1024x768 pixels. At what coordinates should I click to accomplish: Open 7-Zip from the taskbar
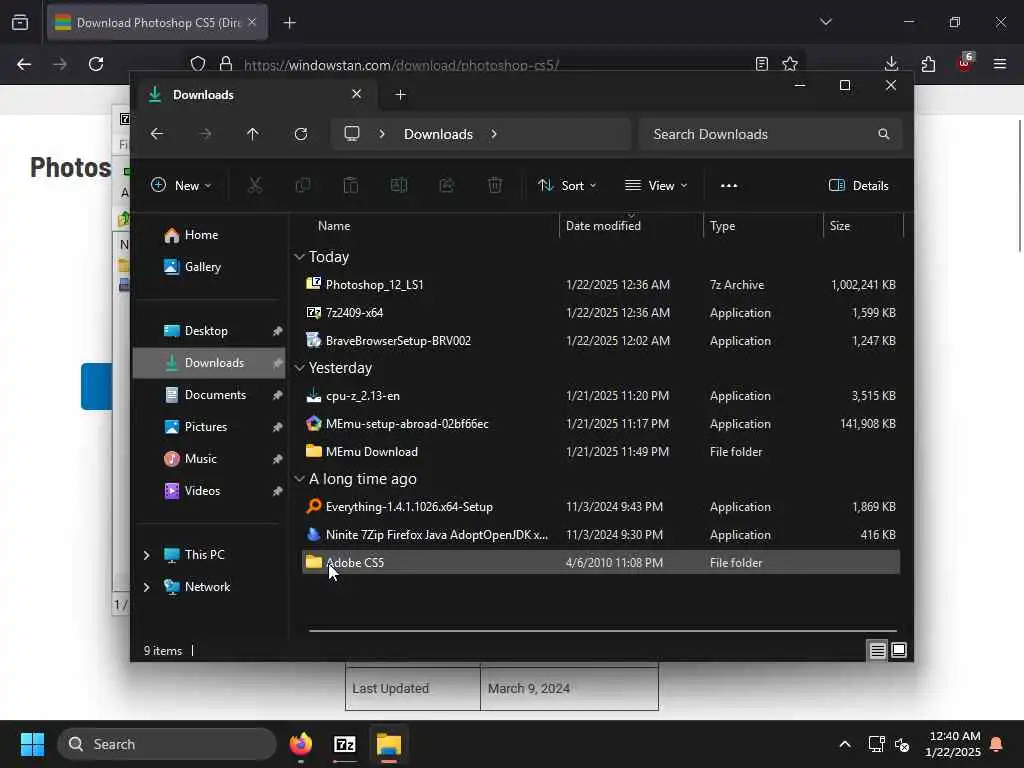point(345,744)
